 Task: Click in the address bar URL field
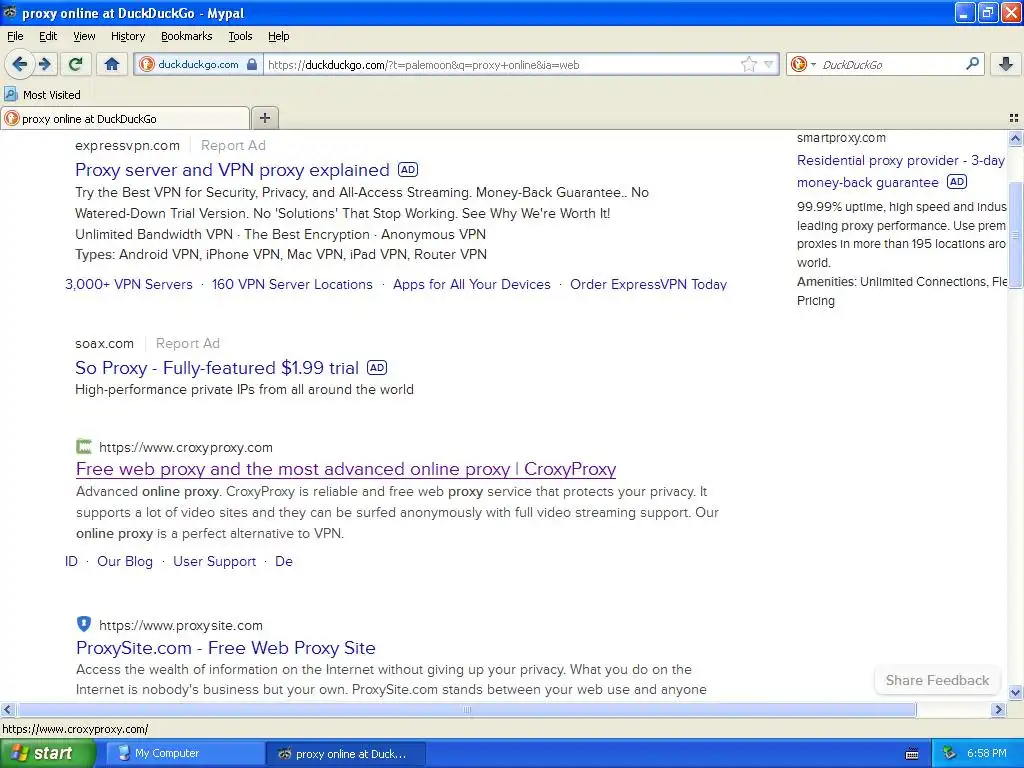tap(502, 65)
